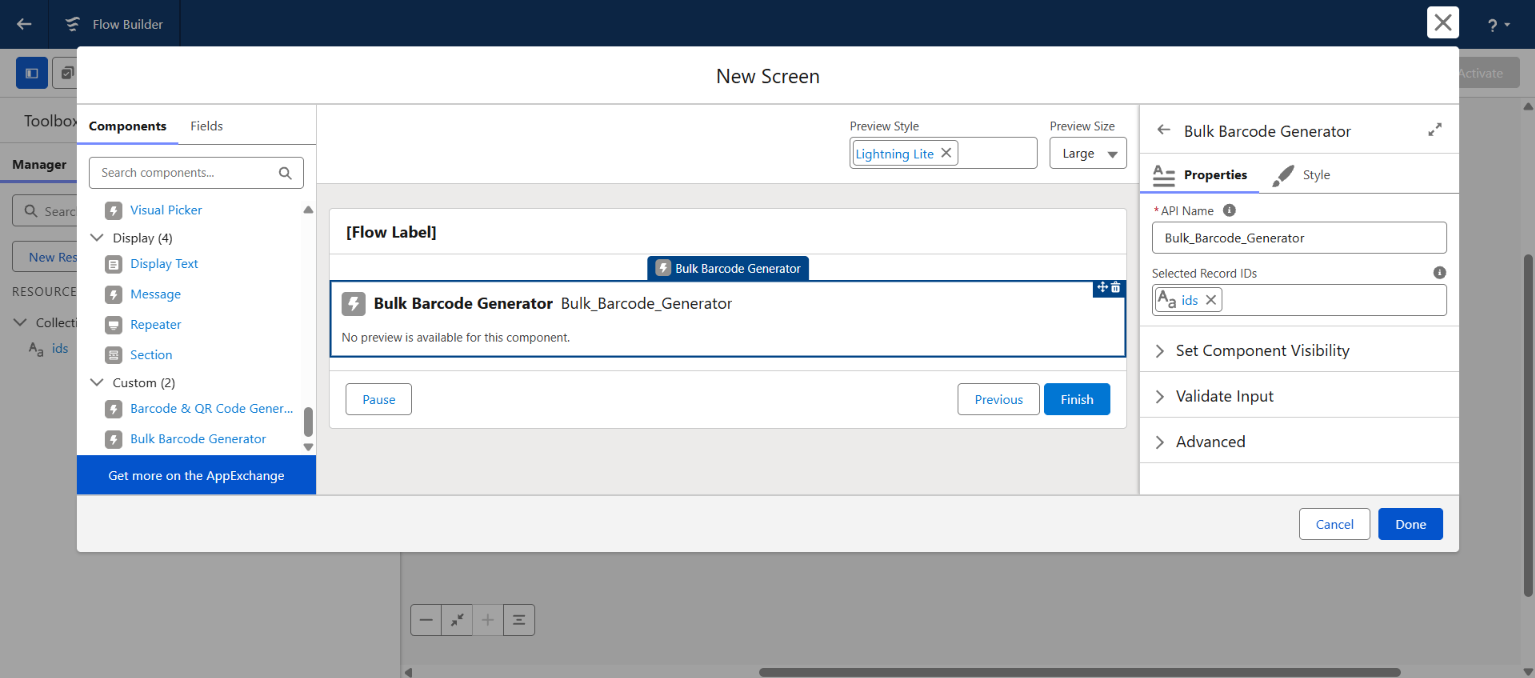Collapse the Custom (2) group

(x=97, y=383)
